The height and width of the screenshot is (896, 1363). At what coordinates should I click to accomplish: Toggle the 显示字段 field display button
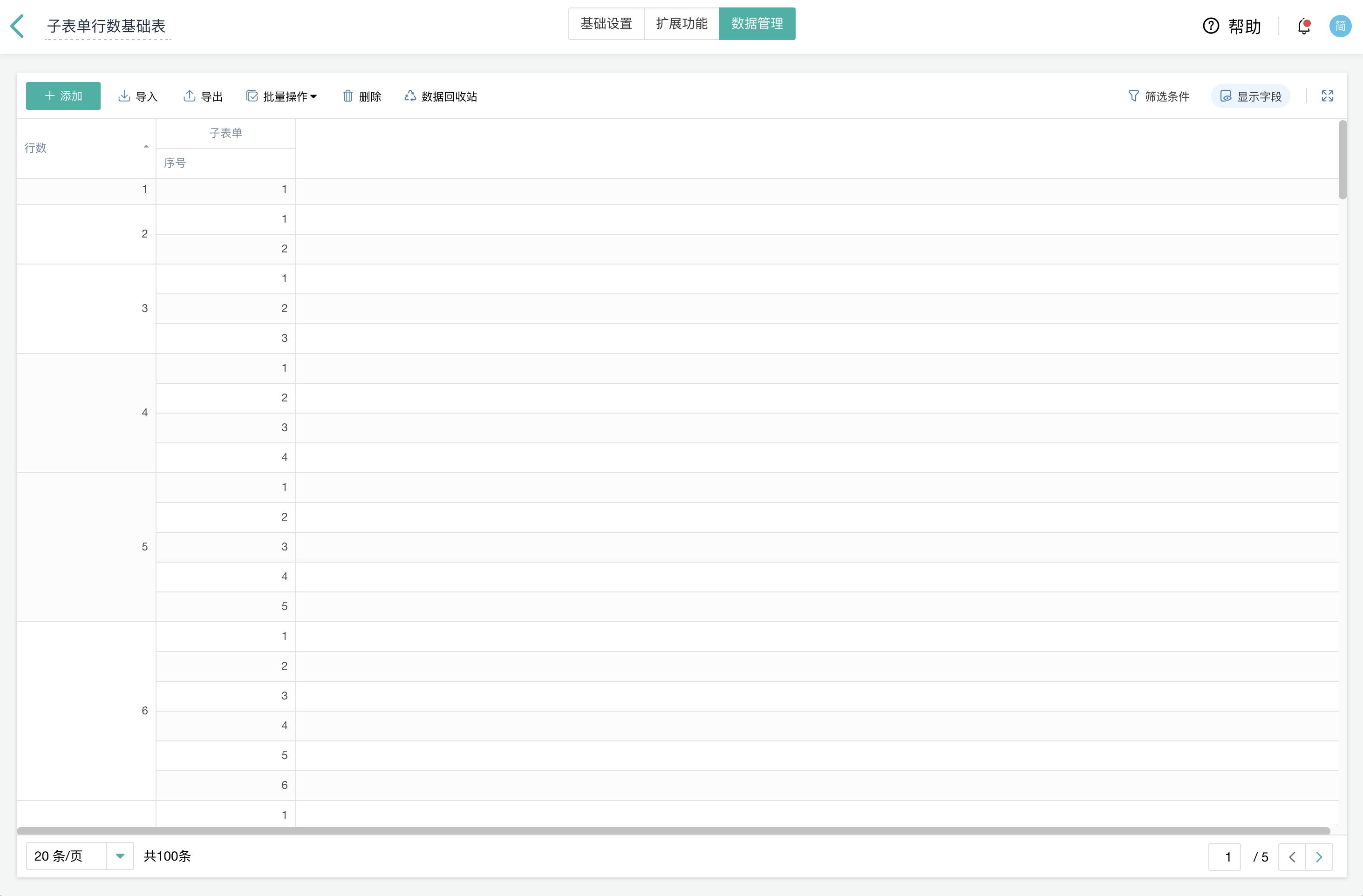pos(1250,96)
